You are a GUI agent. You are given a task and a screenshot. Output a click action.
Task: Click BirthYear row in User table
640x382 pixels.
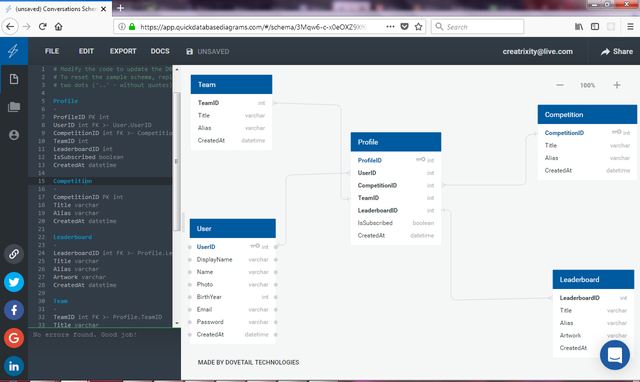click(x=233, y=297)
